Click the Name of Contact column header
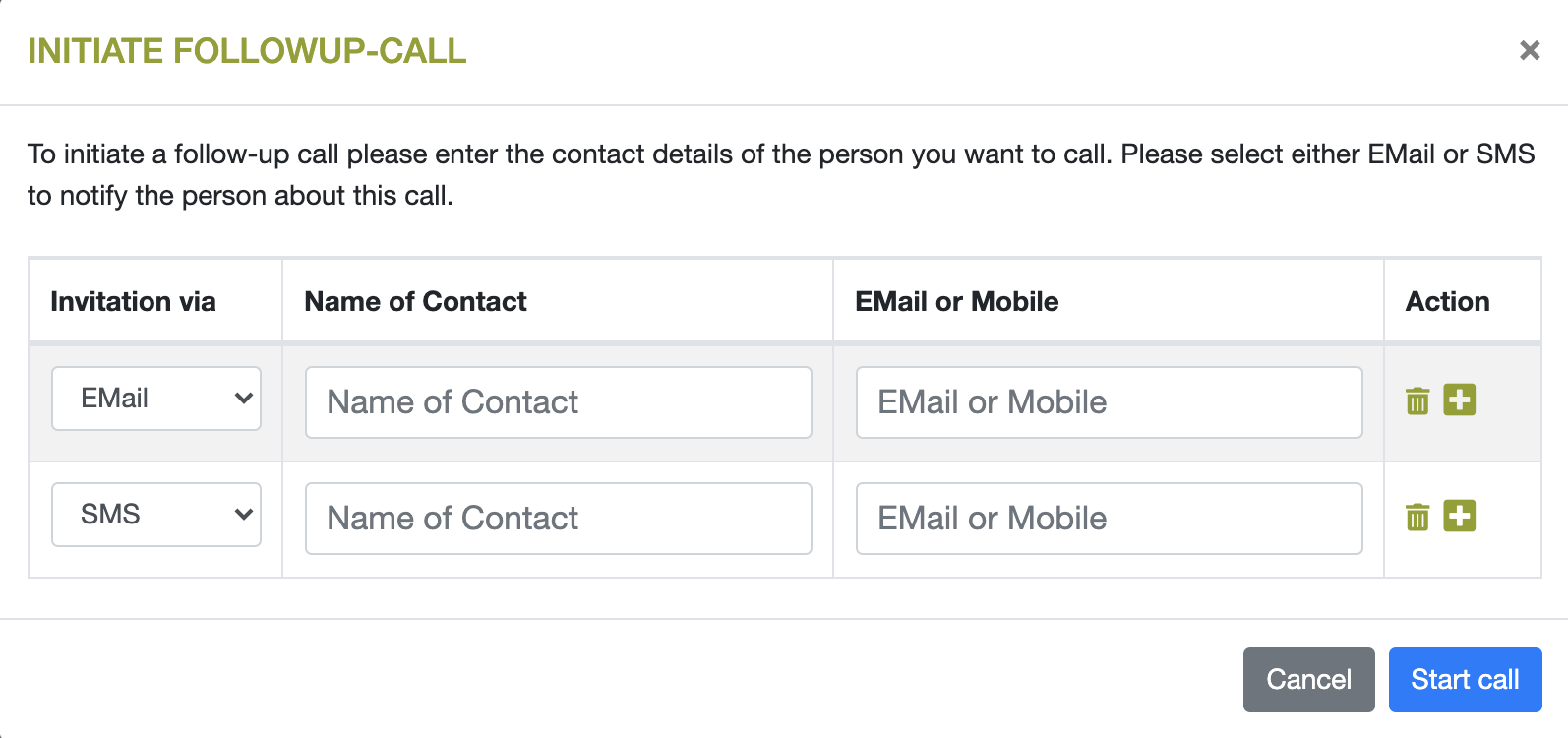The height and width of the screenshot is (738, 1568). click(x=415, y=302)
